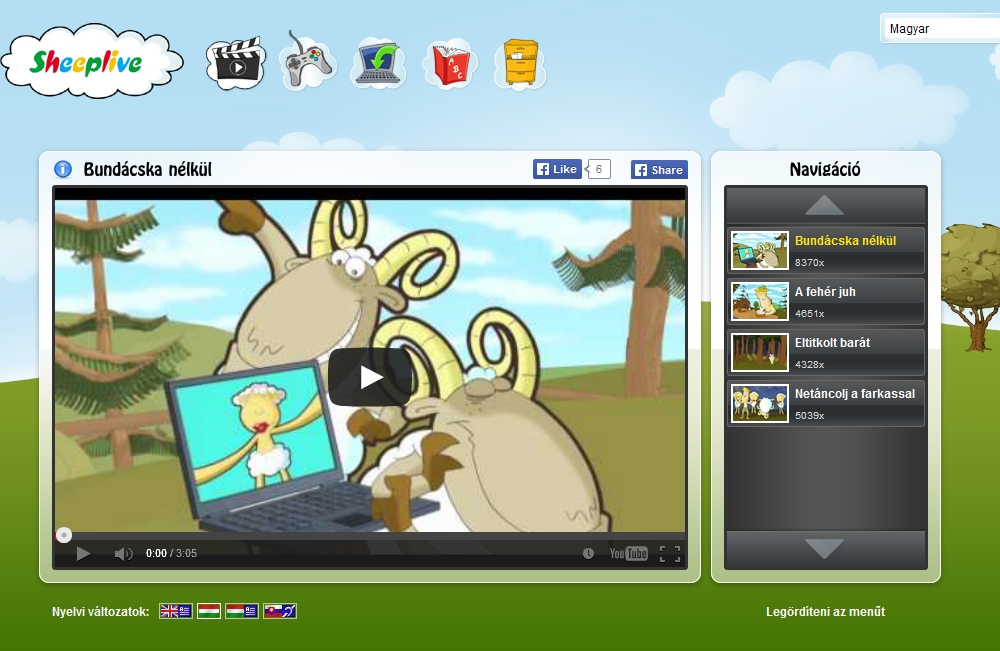
Task: Choose the Slovak sign language version flag
Action: (x=280, y=611)
